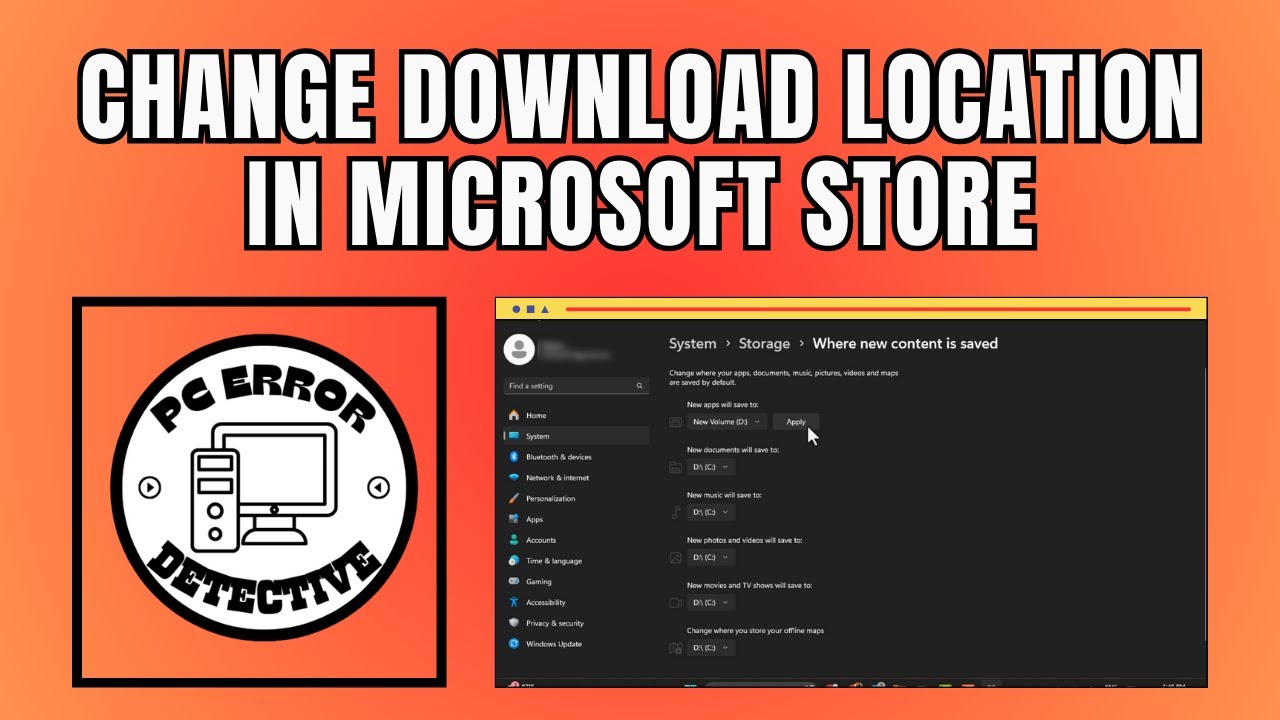1280x720 pixels.
Task: Click the picture icon beside new photos
Action: (x=675, y=557)
